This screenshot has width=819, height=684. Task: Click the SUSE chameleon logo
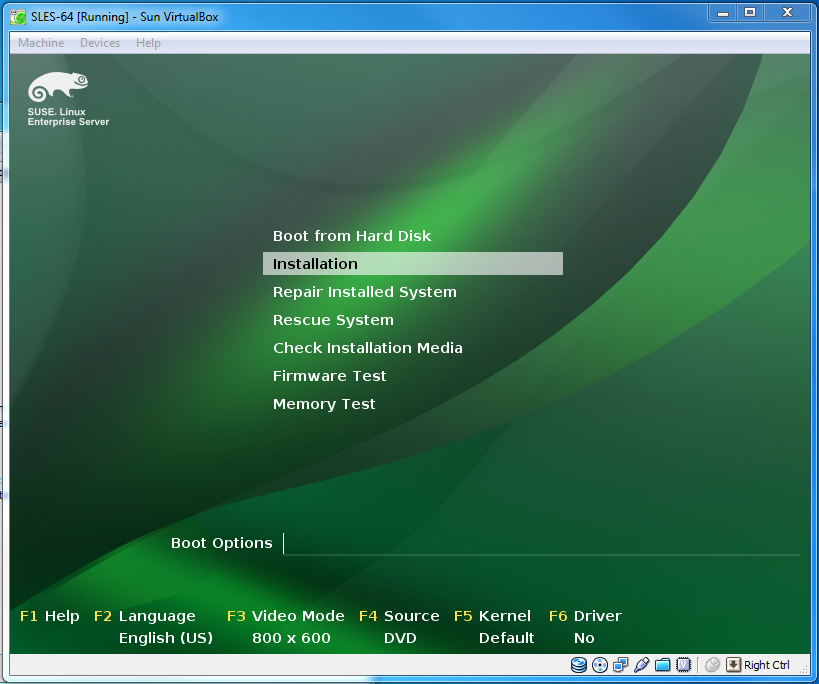(x=58, y=87)
